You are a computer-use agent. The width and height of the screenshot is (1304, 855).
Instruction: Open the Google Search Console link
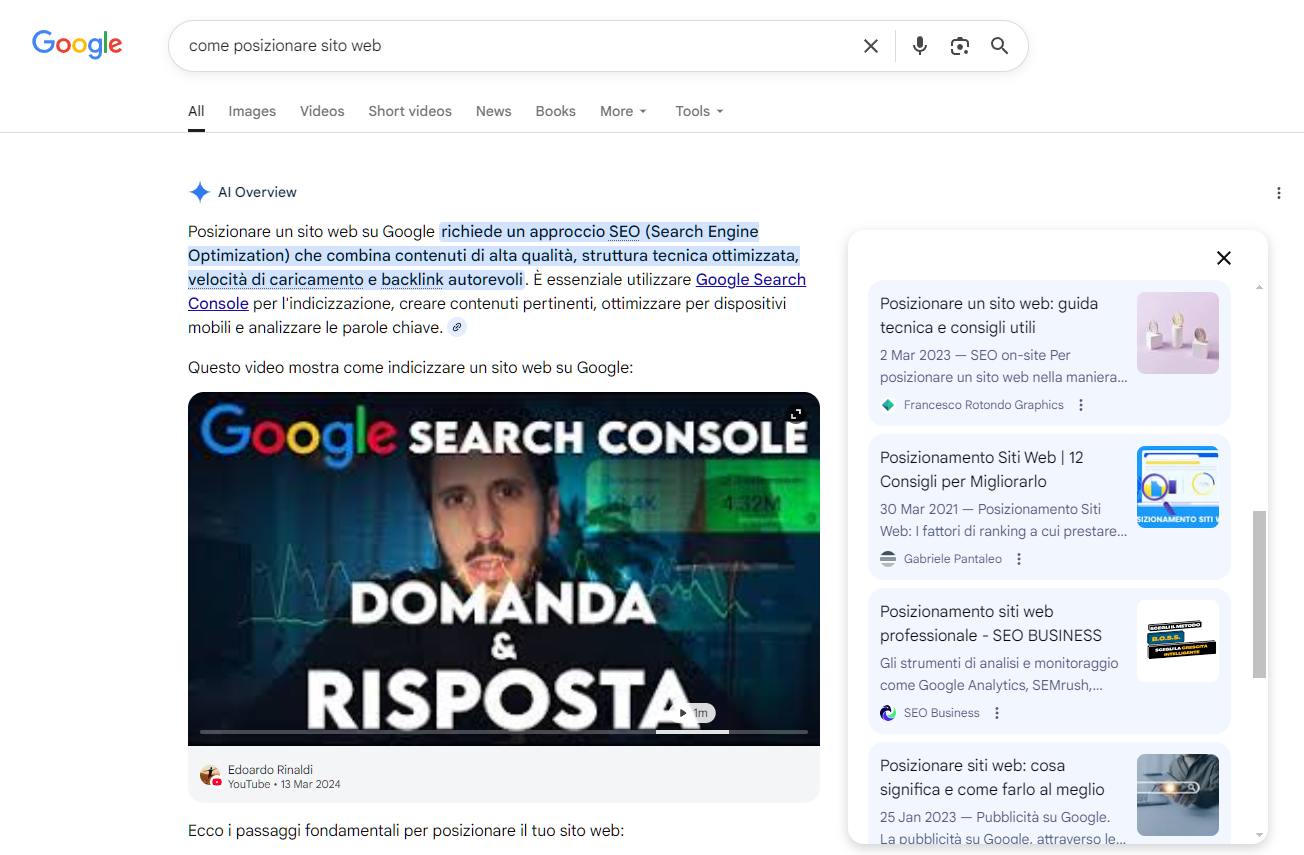(750, 279)
